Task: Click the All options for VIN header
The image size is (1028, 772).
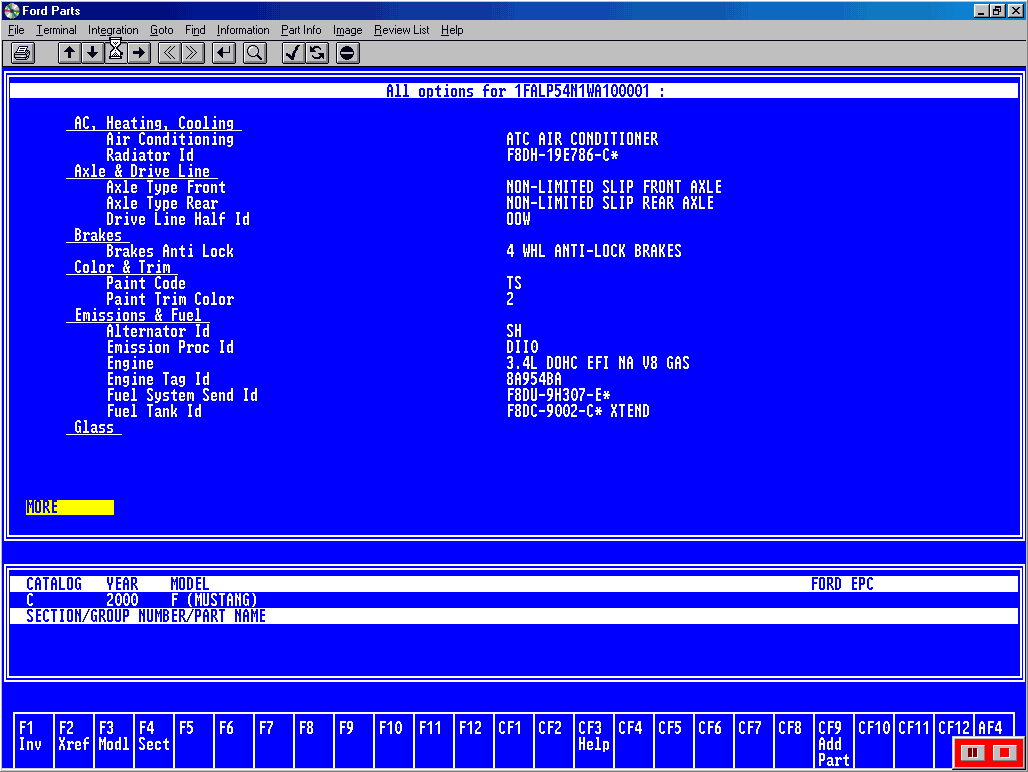Action: tap(525, 91)
